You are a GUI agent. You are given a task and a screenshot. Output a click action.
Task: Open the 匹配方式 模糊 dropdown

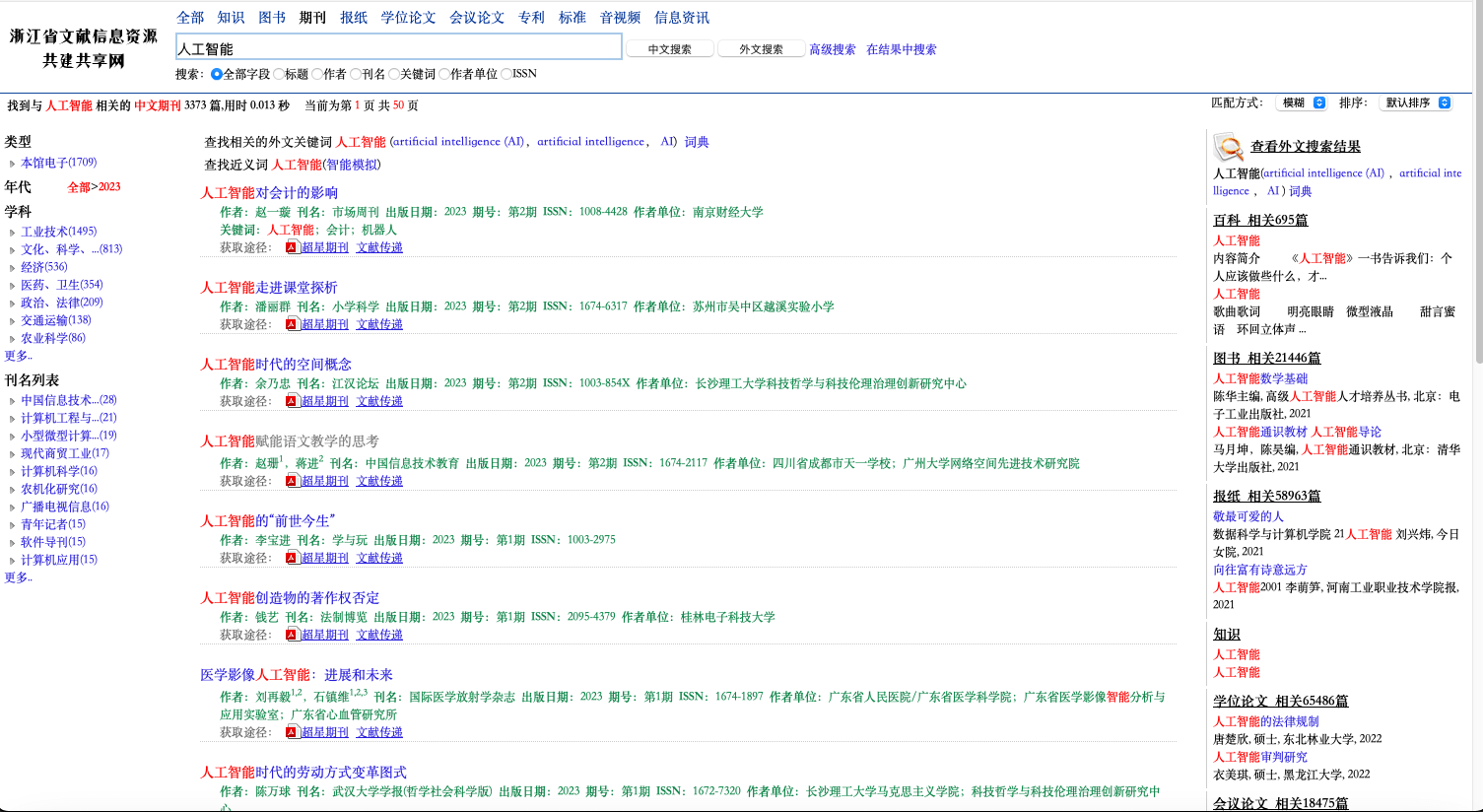pos(1302,102)
